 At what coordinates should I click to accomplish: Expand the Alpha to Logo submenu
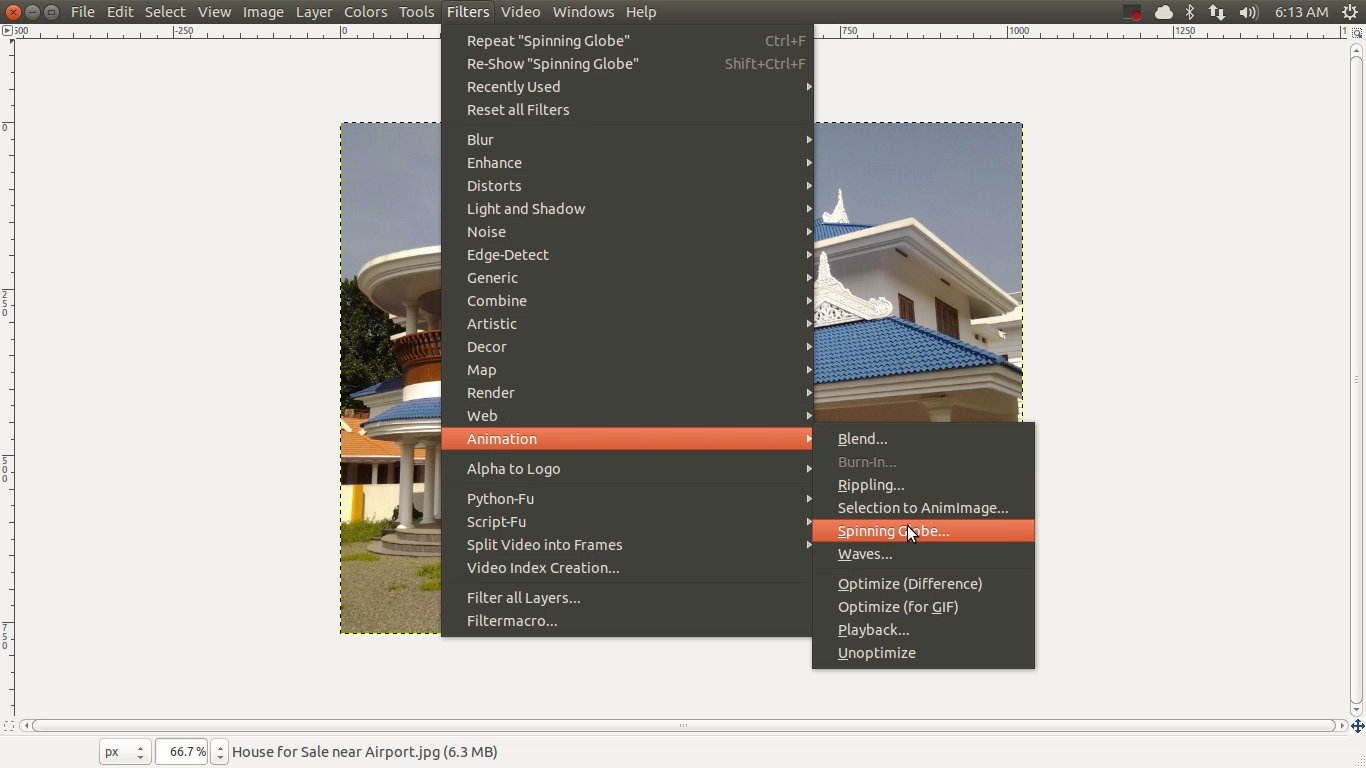[x=513, y=468]
